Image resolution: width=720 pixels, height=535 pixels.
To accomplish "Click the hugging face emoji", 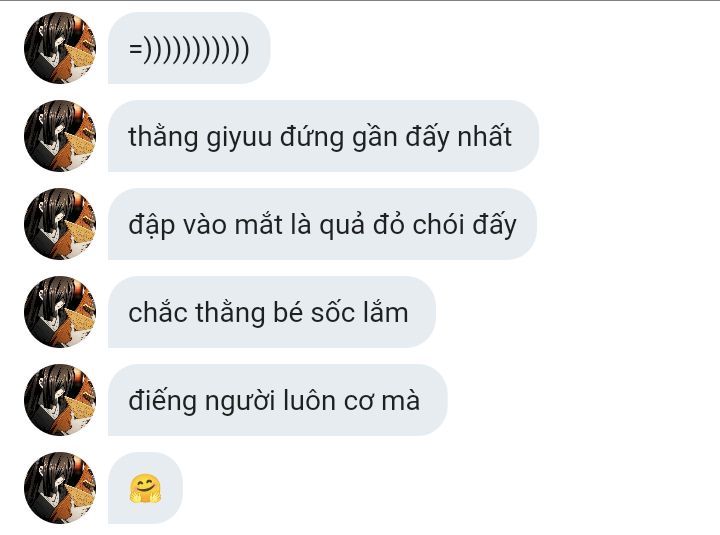I will point(145,489).
